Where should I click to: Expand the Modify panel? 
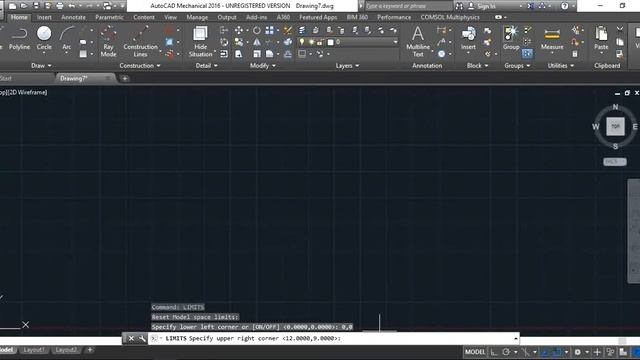(262, 65)
